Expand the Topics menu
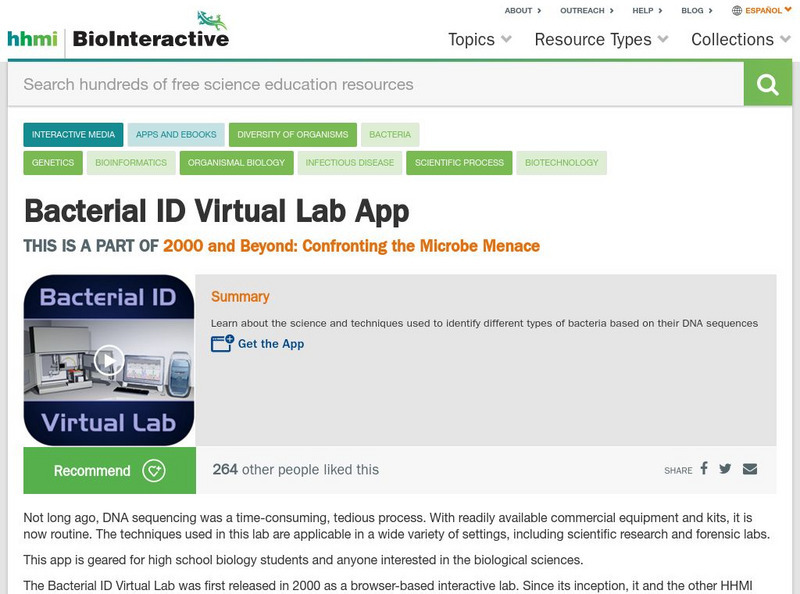800x594 pixels. pyautogui.click(x=480, y=39)
